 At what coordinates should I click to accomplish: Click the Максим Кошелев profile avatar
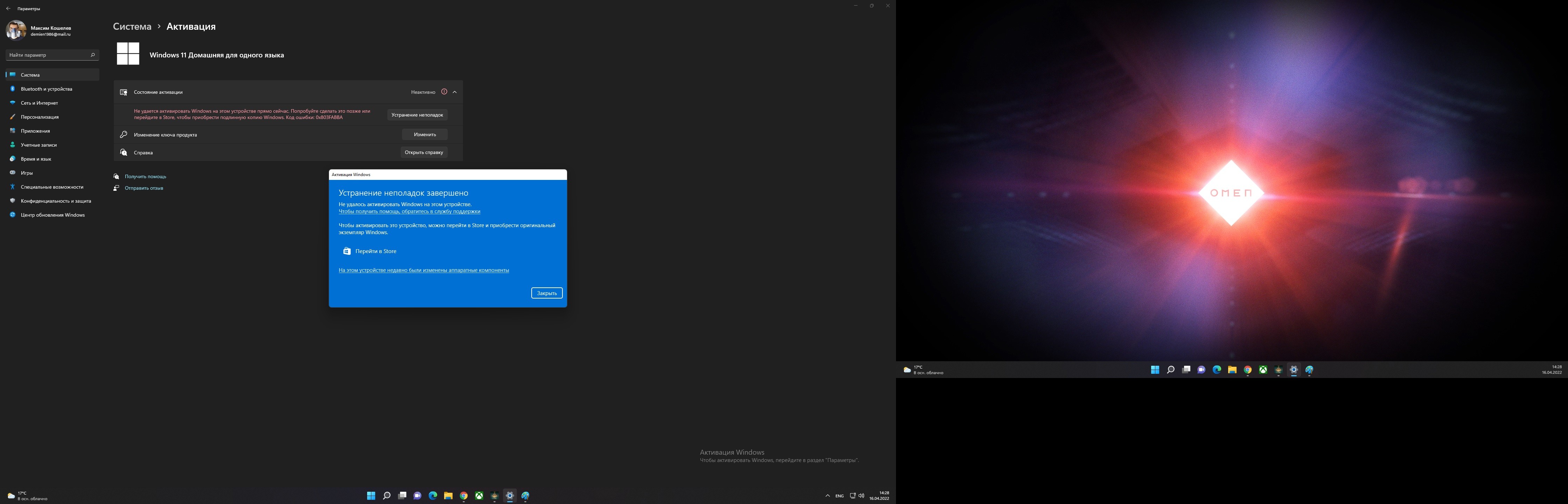point(16,30)
